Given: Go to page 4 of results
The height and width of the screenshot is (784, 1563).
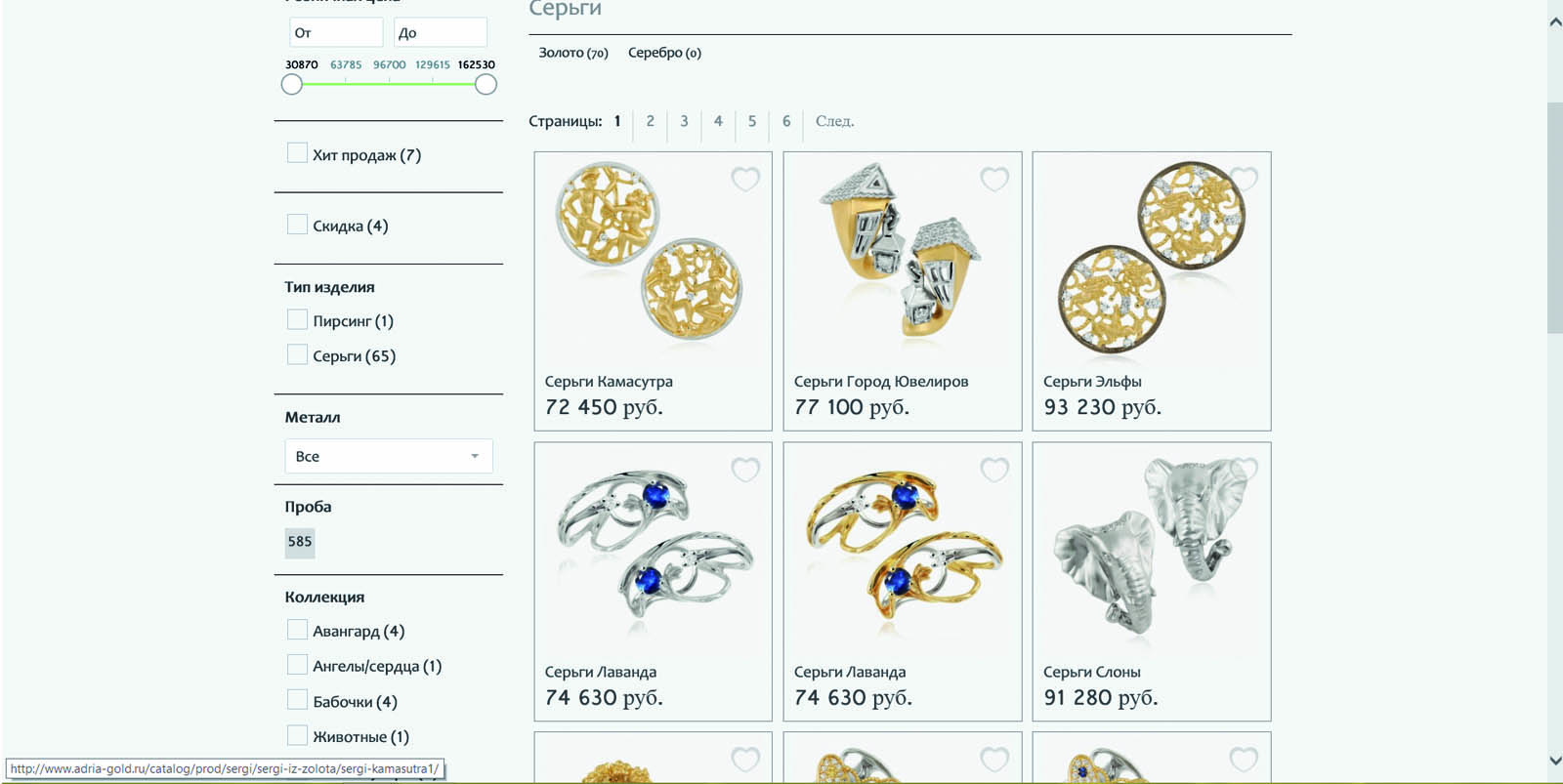Looking at the screenshot, I should (x=718, y=121).
